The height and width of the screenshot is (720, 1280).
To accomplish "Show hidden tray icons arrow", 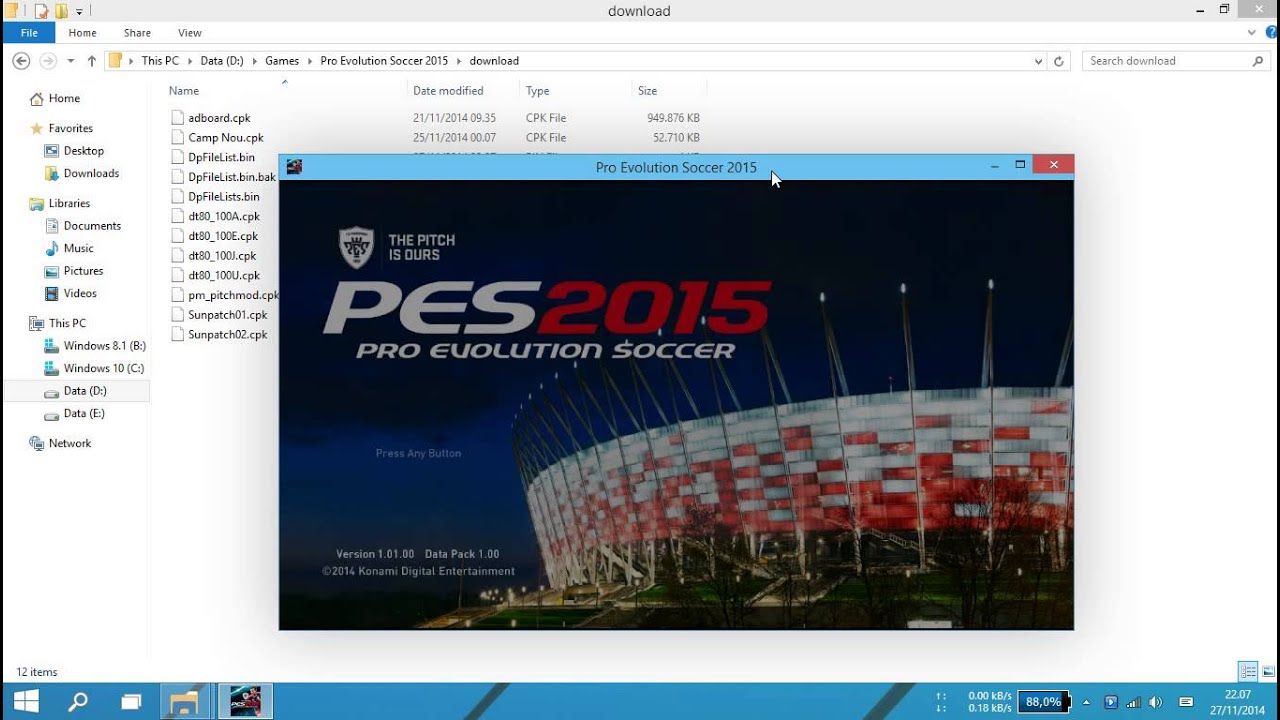I will (1086, 702).
